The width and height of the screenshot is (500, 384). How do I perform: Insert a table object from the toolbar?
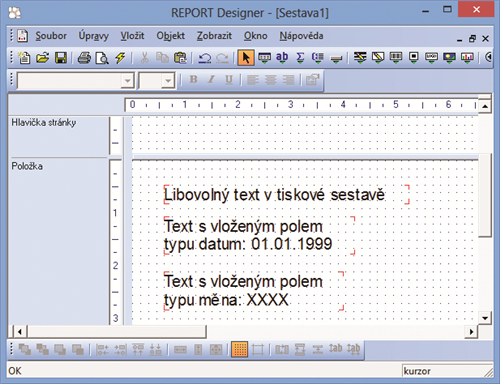[396, 58]
